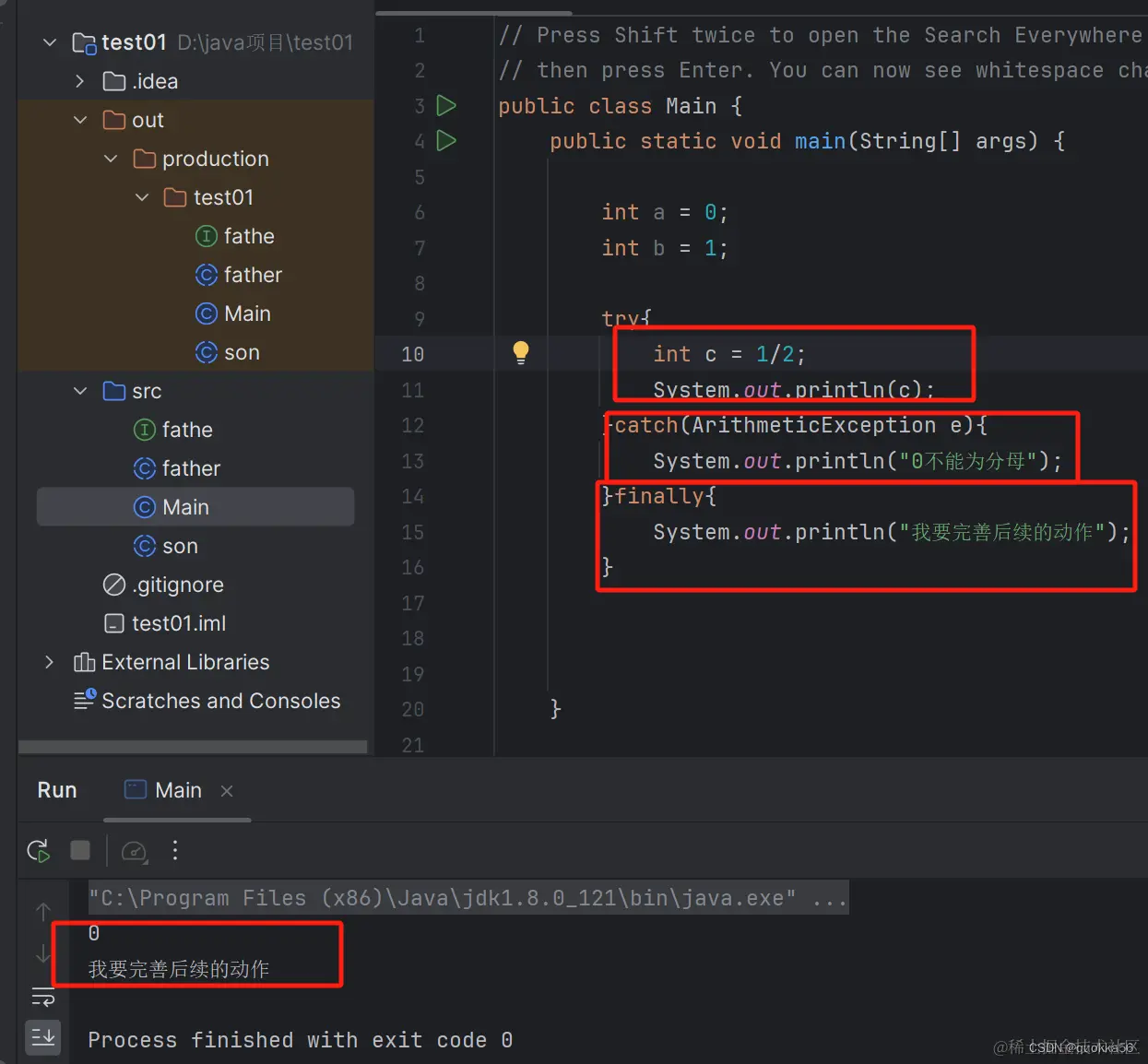Expand the External Libraries chevron
This screenshot has width=1148, height=1064.
50,662
